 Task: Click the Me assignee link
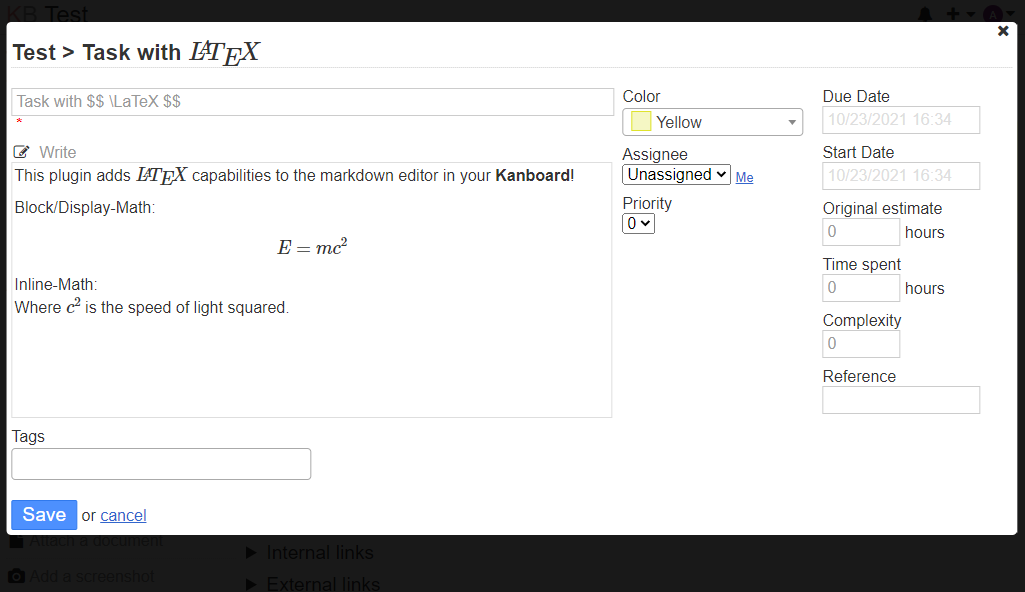coord(744,177)
